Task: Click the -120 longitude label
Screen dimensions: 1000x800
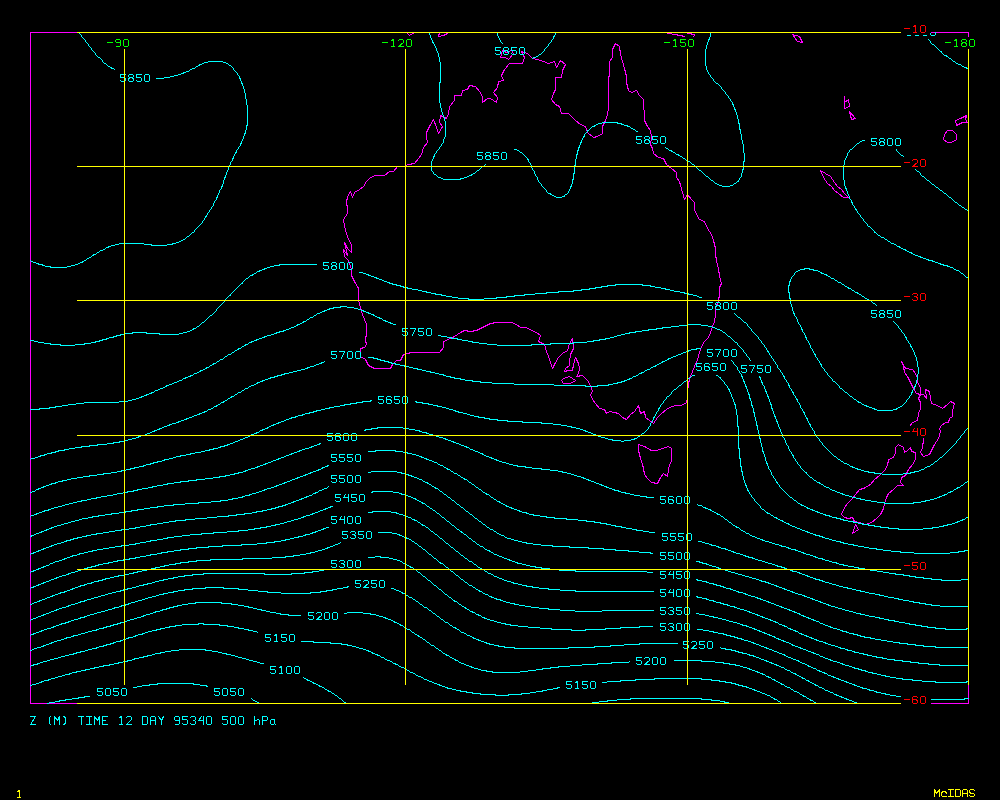Action: pyautogui.click(x=397, y=43)
